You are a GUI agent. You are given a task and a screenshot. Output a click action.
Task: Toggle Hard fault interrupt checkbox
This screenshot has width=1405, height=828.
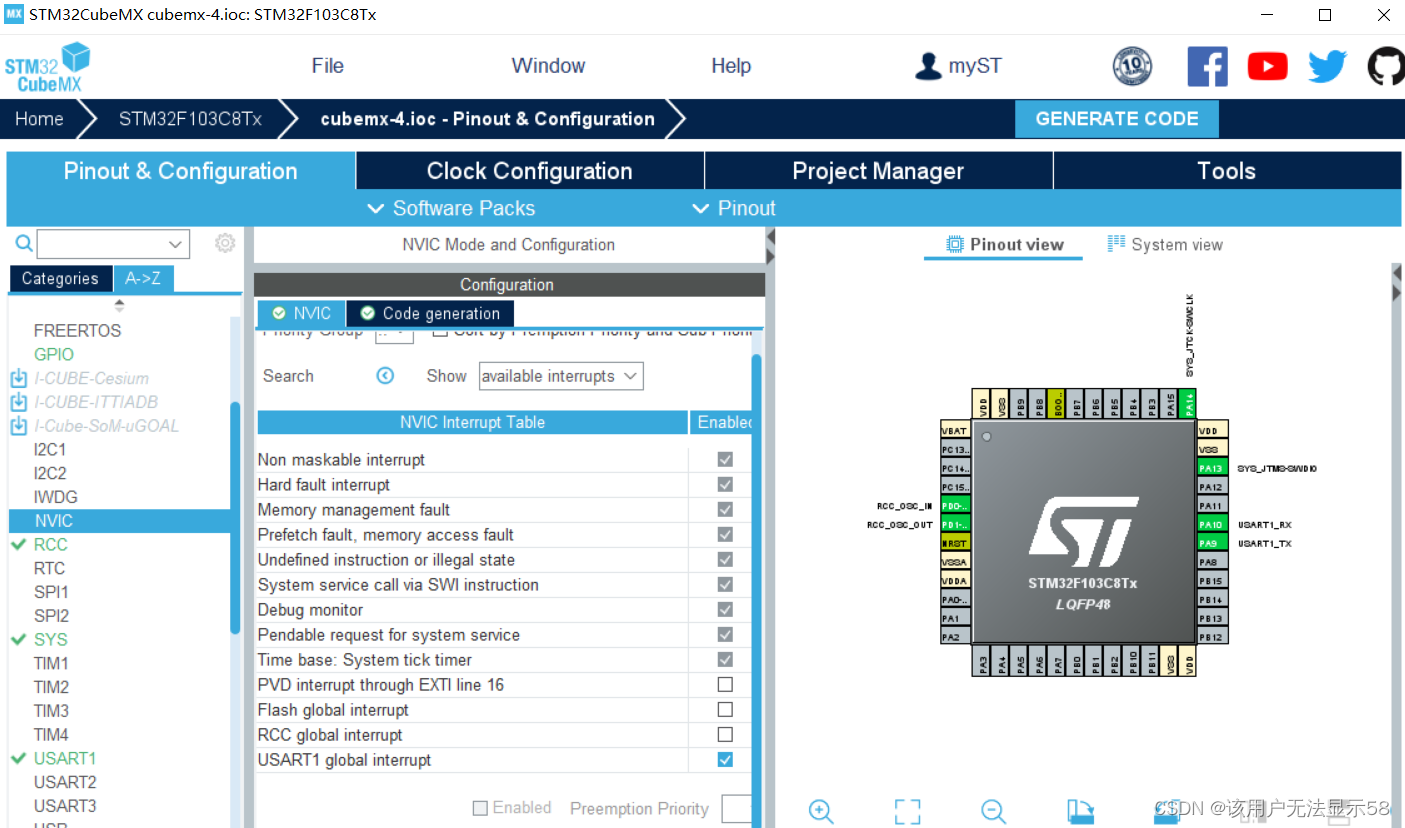click(x=725, y=484)
